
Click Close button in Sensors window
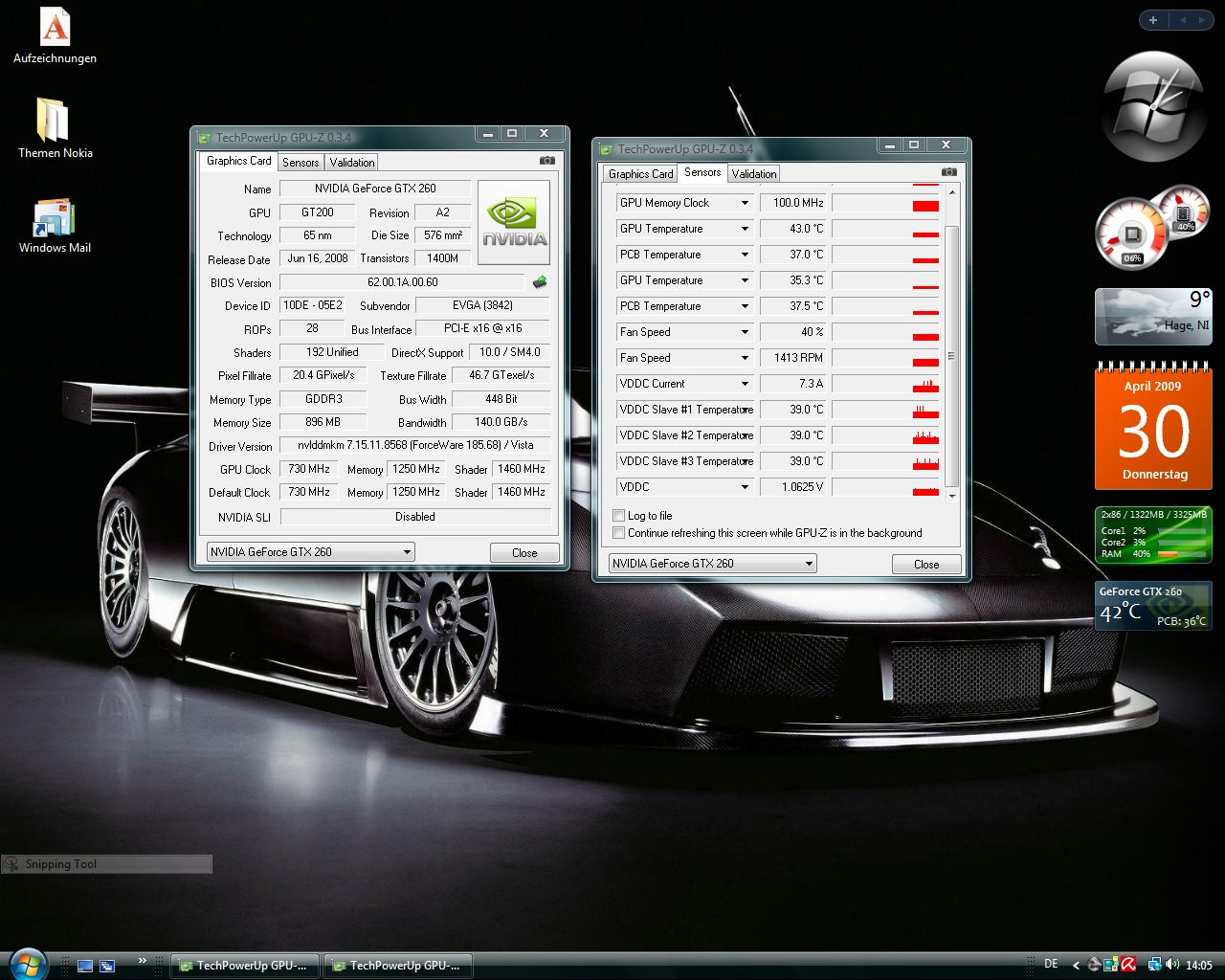click(926, 565)
